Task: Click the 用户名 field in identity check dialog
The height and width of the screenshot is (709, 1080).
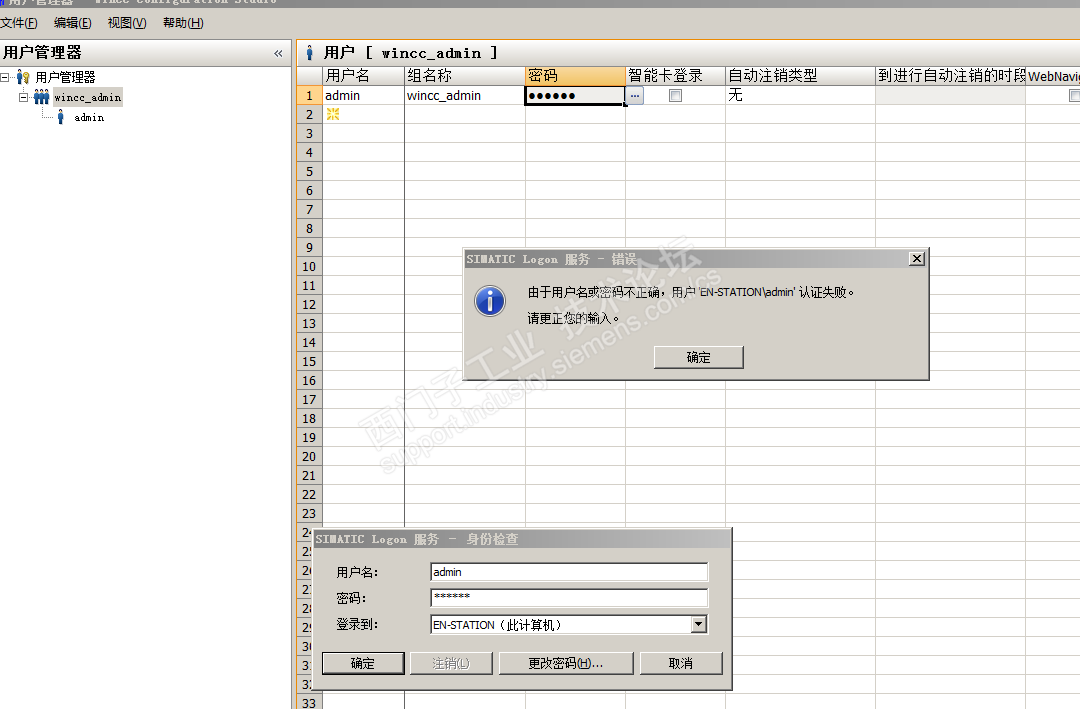Action: 569,572
